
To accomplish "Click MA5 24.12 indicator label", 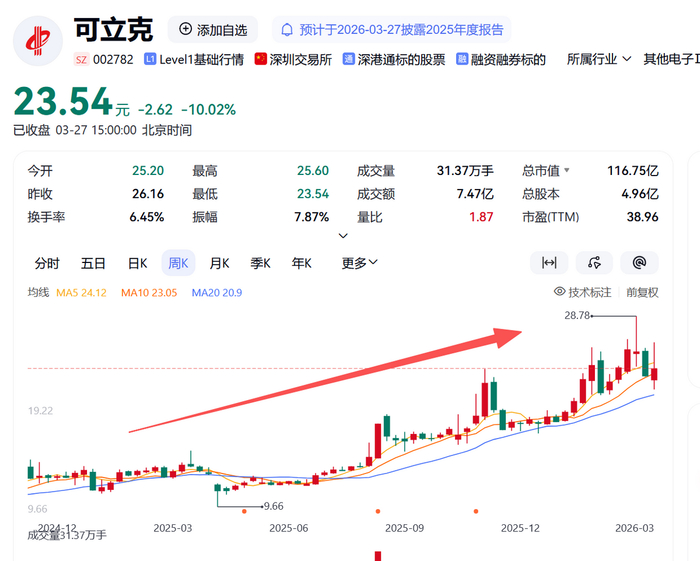I will 81,293.
